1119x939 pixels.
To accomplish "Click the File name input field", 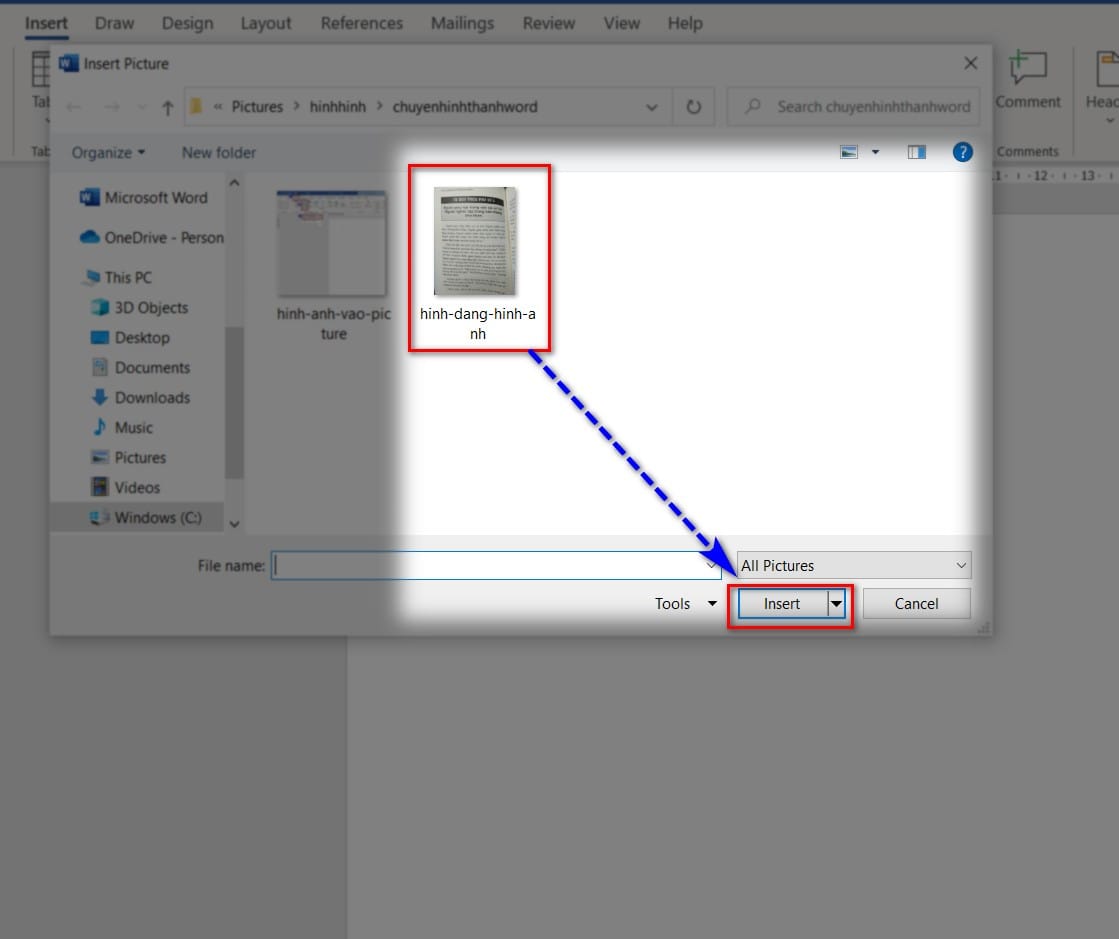I will coord(495,566).
